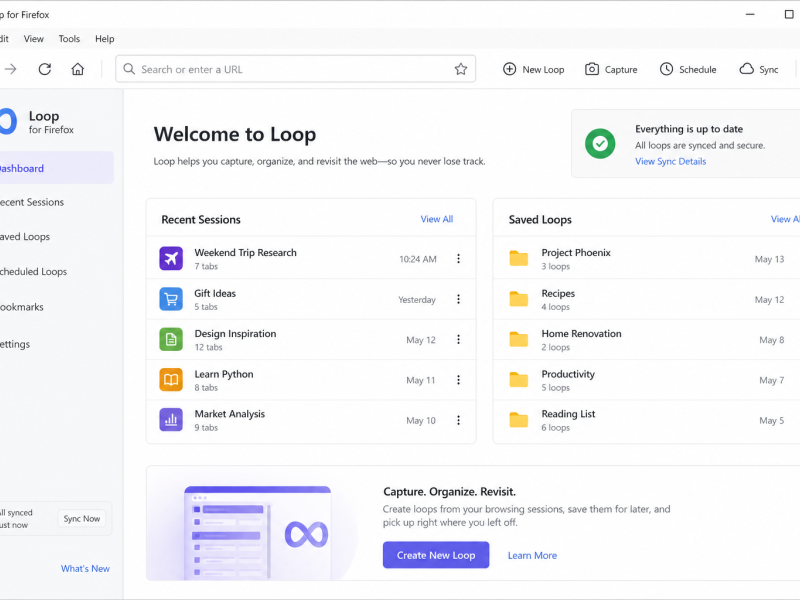Open Market Analysis chart icon
Screen dimensions: 800x600
coord(171,420)
